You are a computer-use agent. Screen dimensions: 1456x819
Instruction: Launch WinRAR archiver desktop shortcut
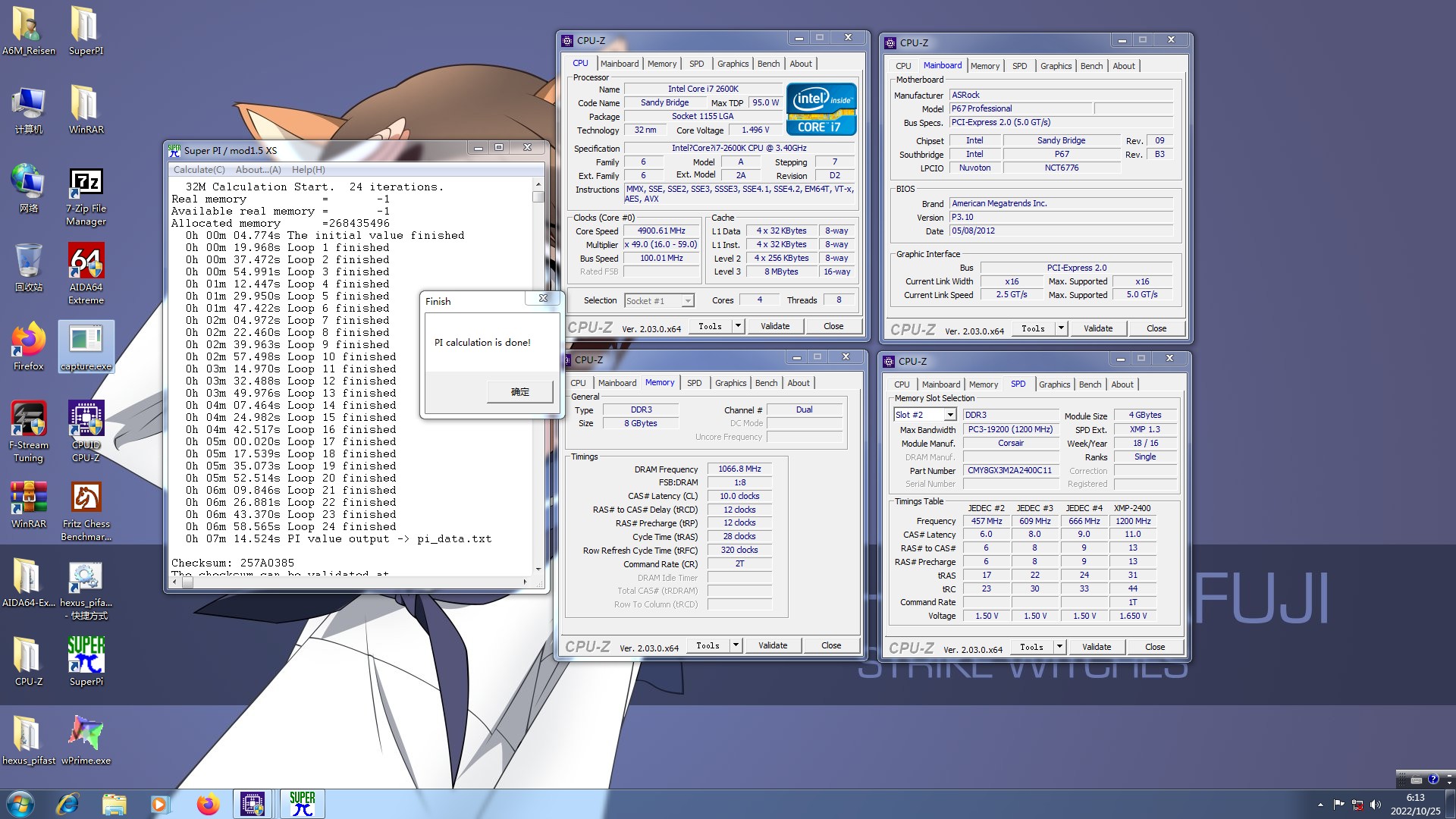click(29, 504)
